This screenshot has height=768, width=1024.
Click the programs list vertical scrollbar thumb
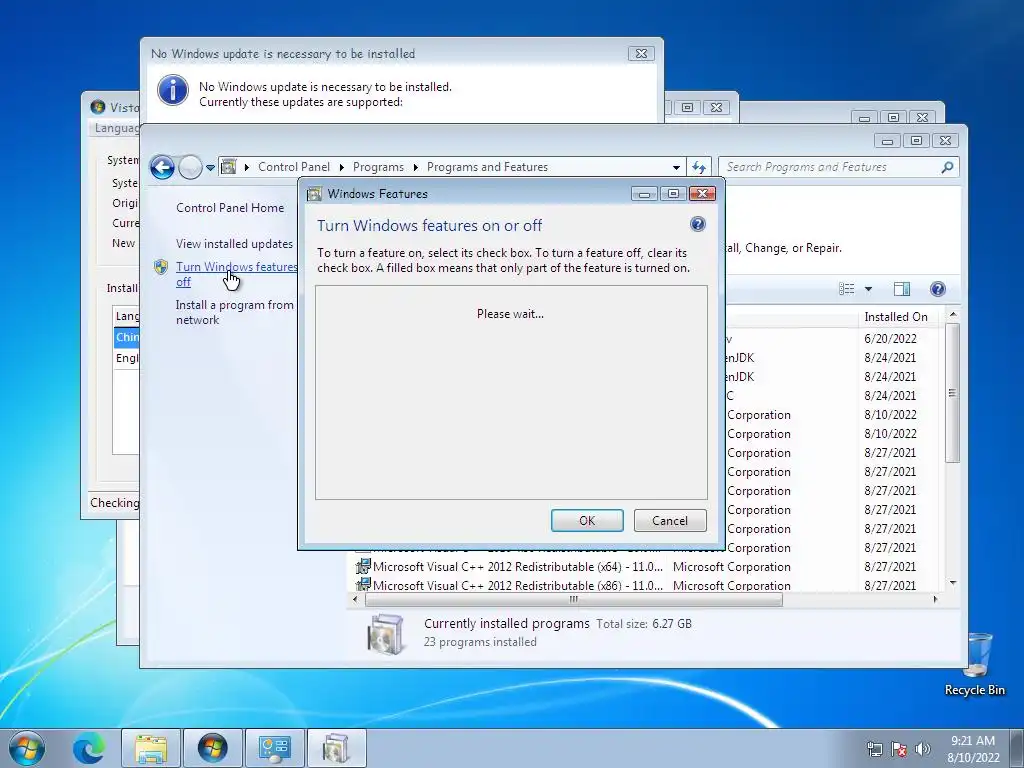[x=953, y=392]
